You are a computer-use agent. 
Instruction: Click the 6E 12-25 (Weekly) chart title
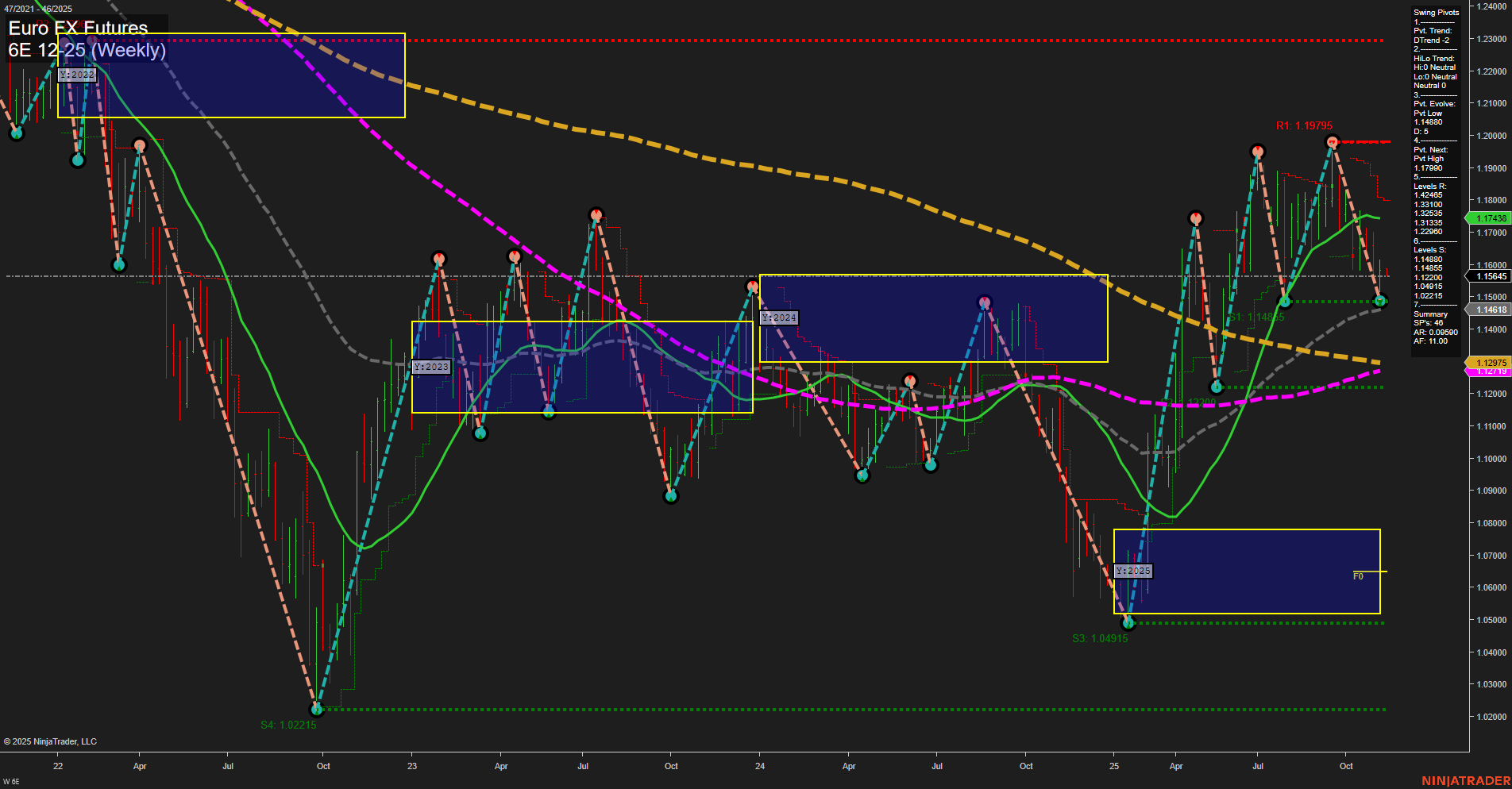click(87, 48)
